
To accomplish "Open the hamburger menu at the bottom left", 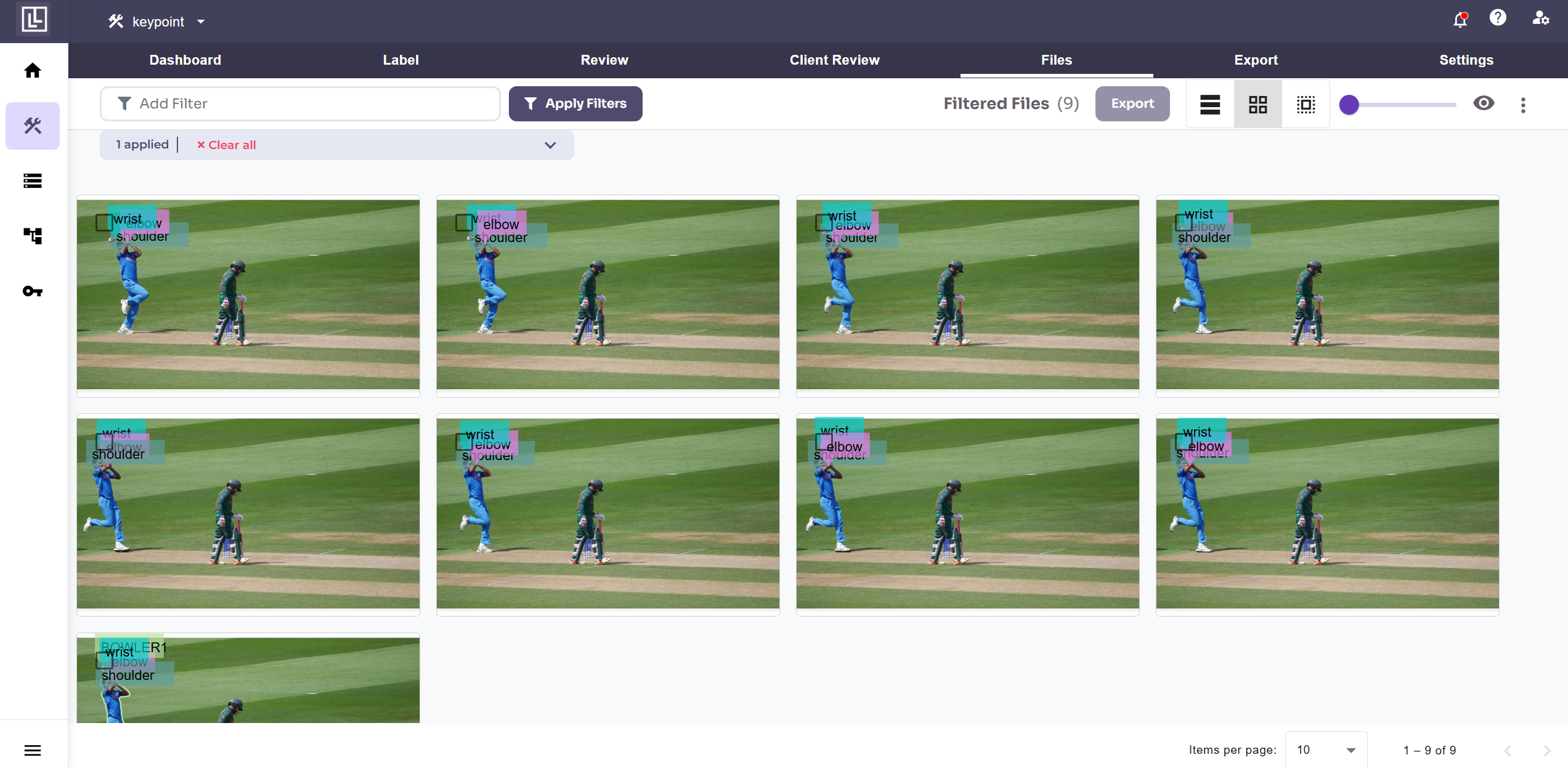I will pyautogui.click(x=33, y=750).
